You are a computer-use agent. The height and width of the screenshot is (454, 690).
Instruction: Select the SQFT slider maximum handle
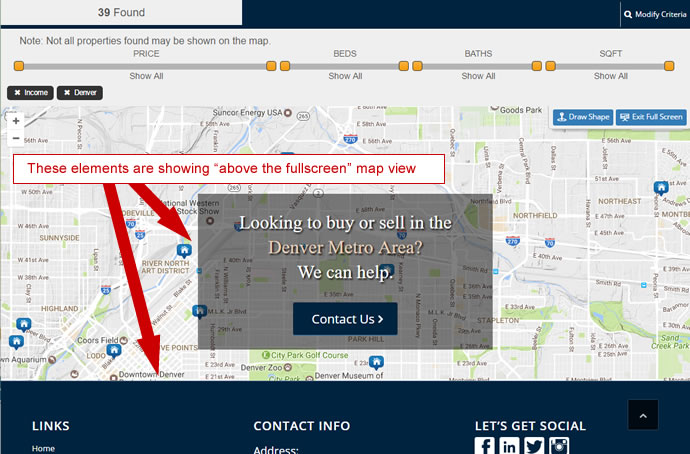[669, 66]
